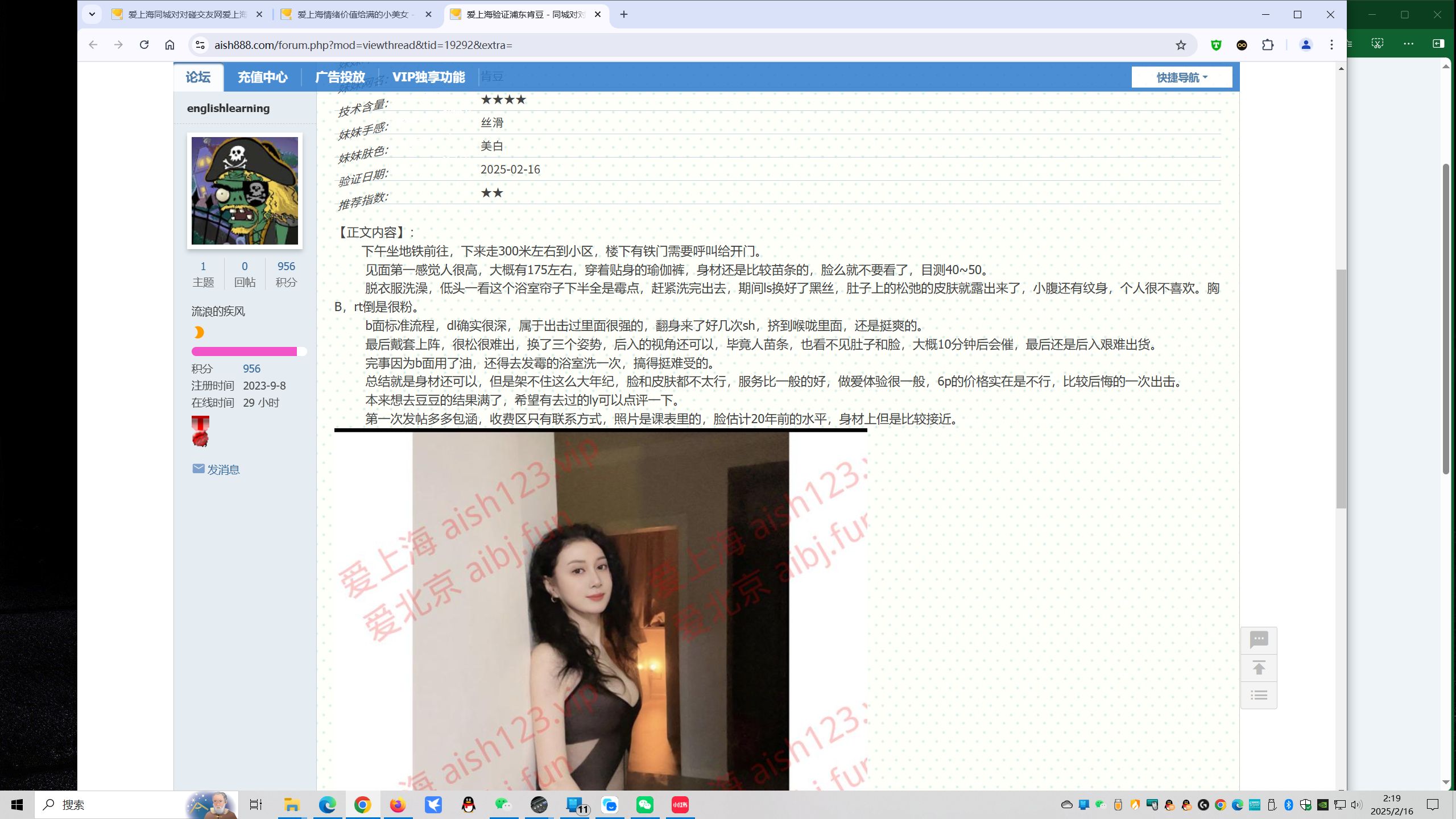Click the home page icon
1456x819 pixels.
[169, 45]
